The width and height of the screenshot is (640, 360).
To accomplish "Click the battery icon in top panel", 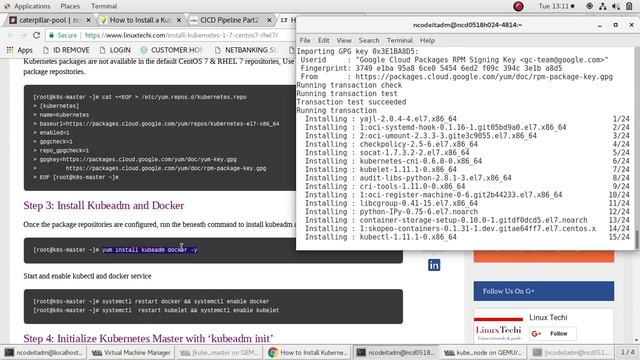I will click(629, 6).
